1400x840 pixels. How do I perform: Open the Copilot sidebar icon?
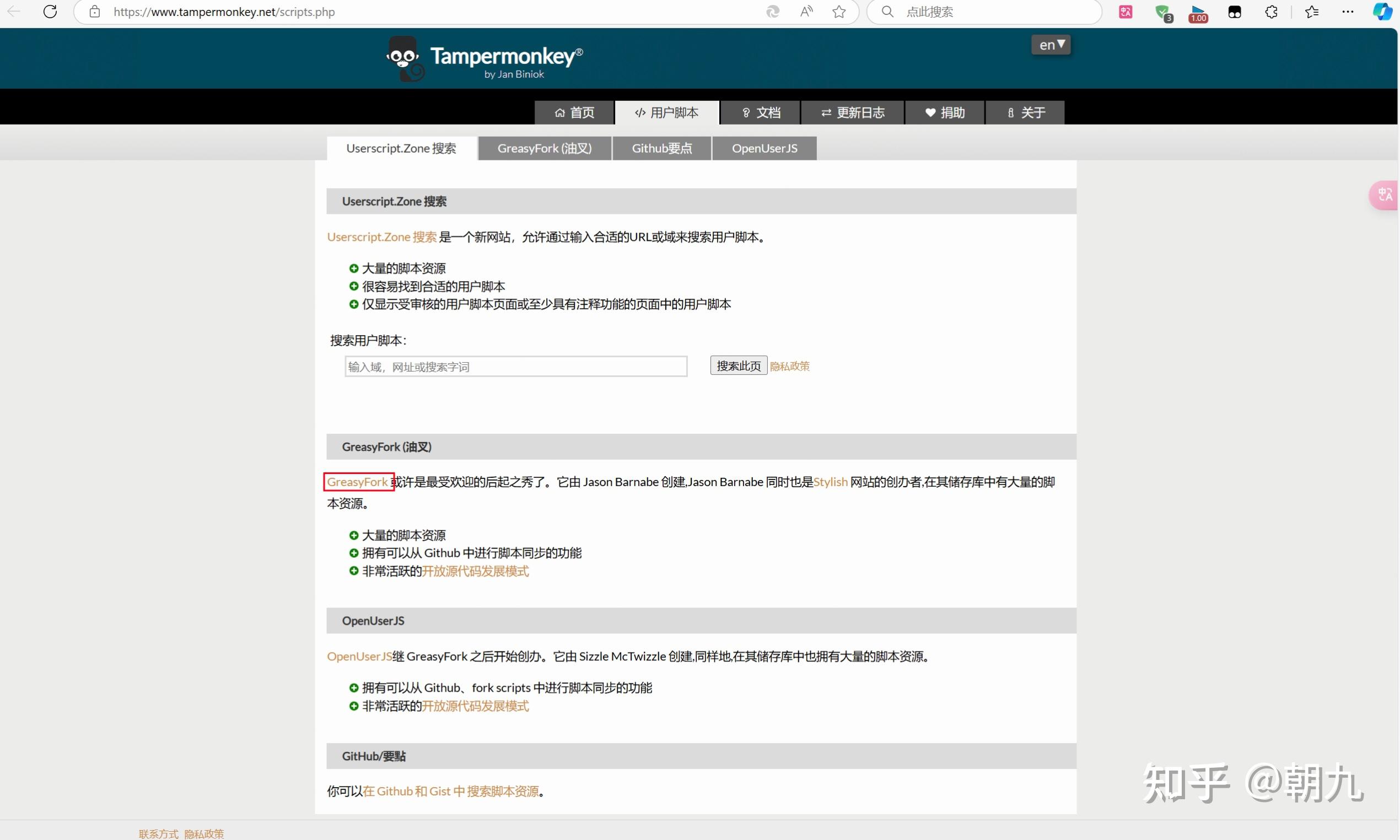point(1382,12)
